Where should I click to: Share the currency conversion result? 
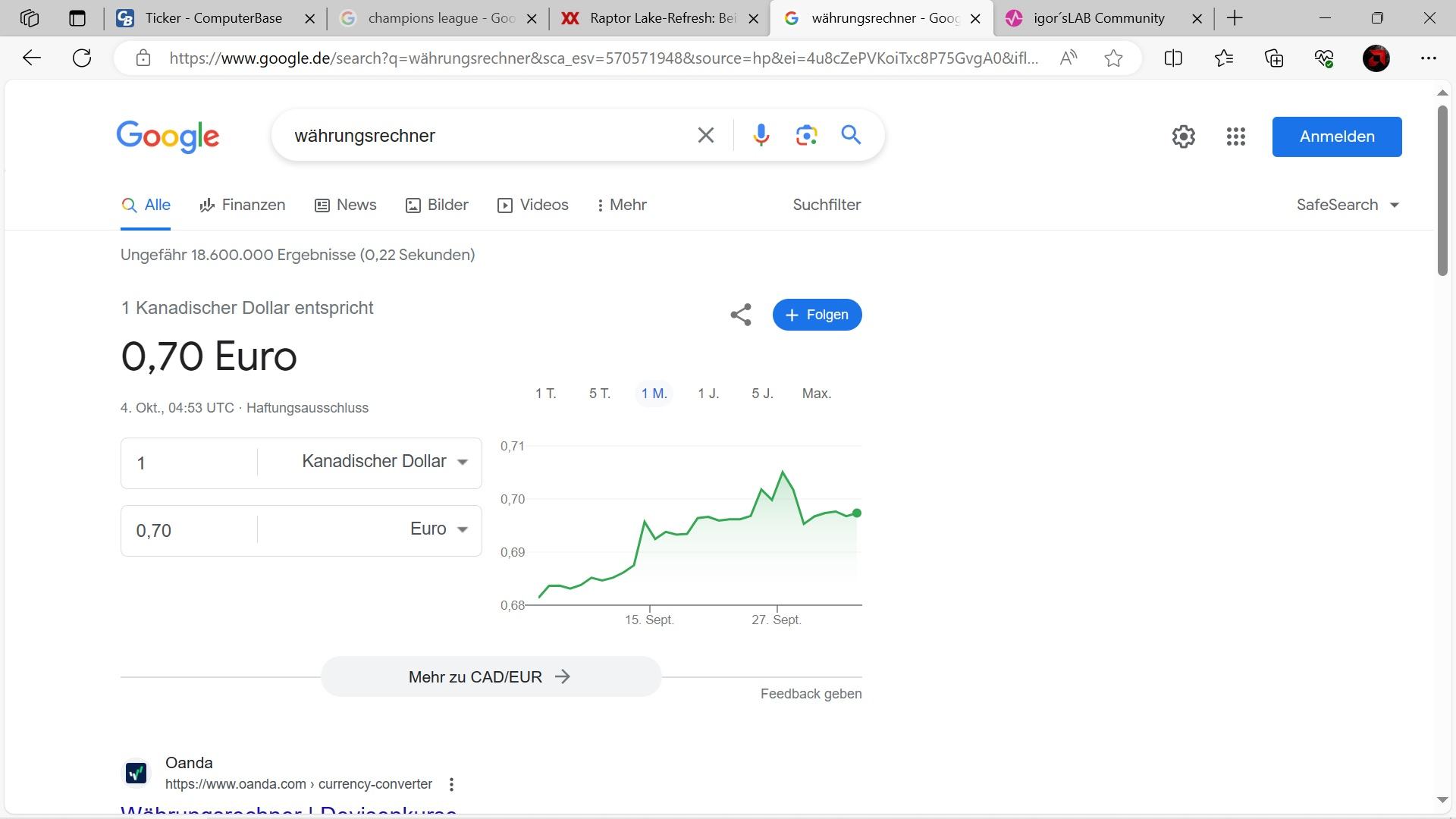click(740, 315)
